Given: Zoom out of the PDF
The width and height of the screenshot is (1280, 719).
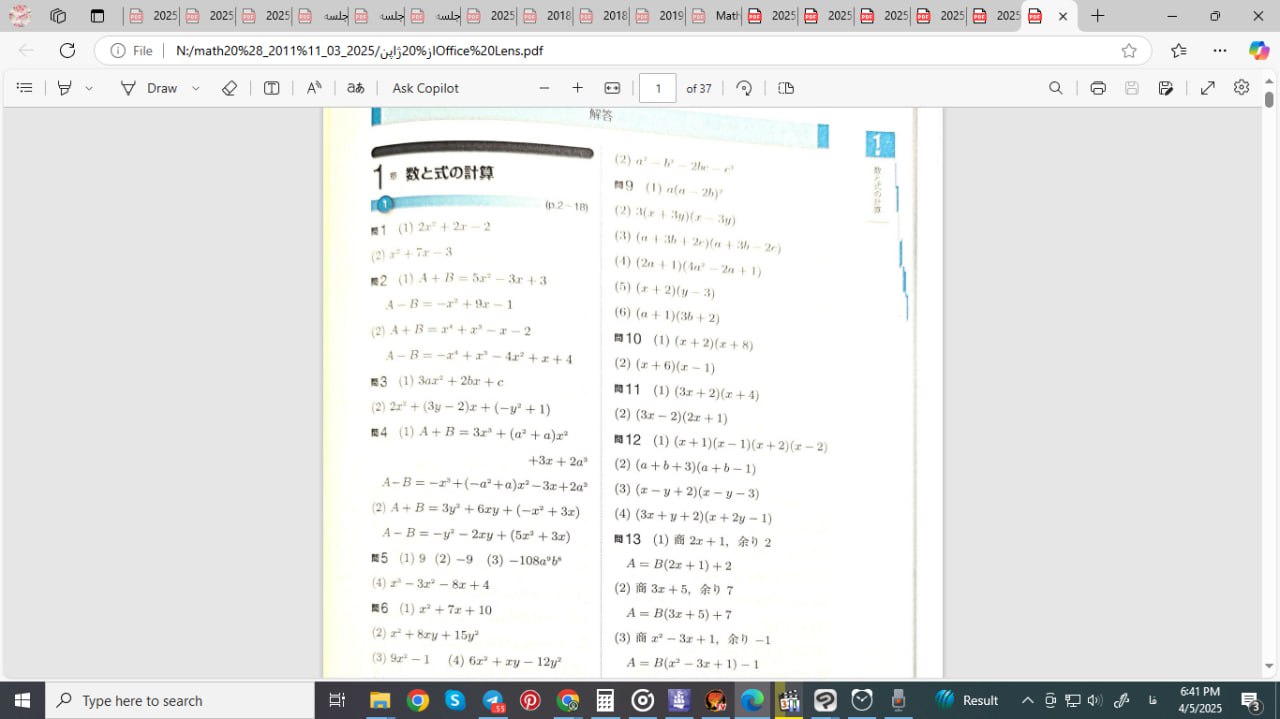Looking at the screenshot, I should tap(544, 88).
